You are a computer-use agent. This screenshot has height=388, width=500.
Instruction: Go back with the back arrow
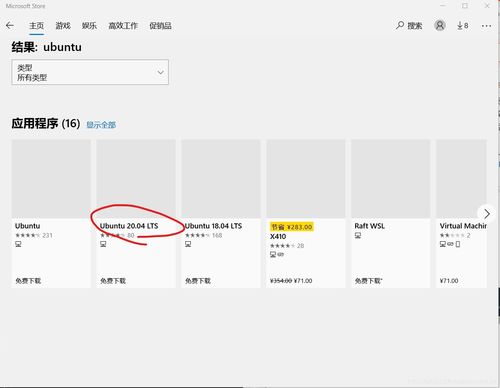[10, 25]
